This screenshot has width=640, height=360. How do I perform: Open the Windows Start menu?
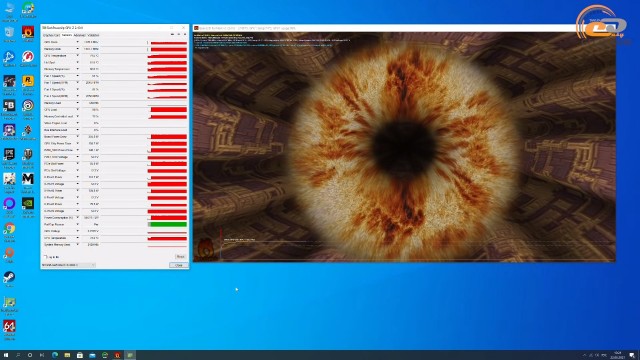tap(6, 355)
